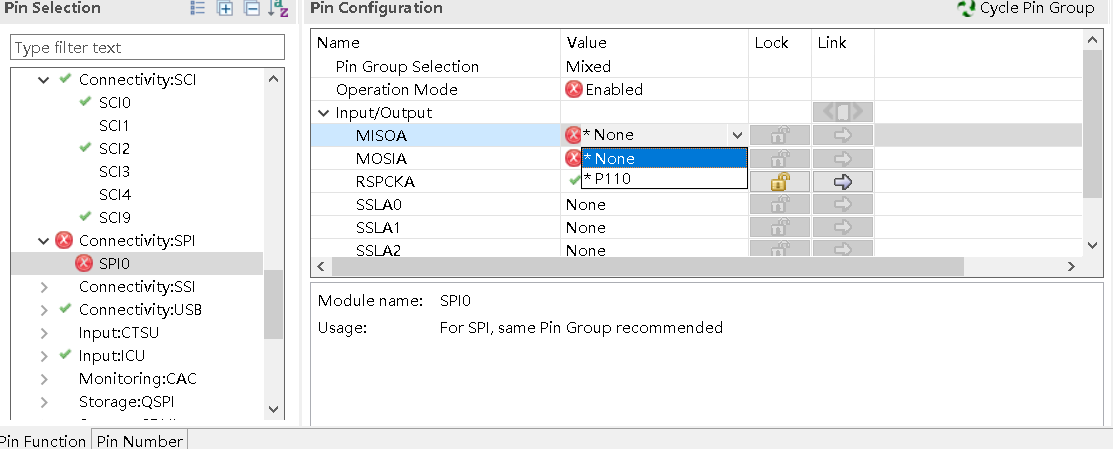
Task: Sort pin selection alphabetically
Action: [x=279, y=9]
